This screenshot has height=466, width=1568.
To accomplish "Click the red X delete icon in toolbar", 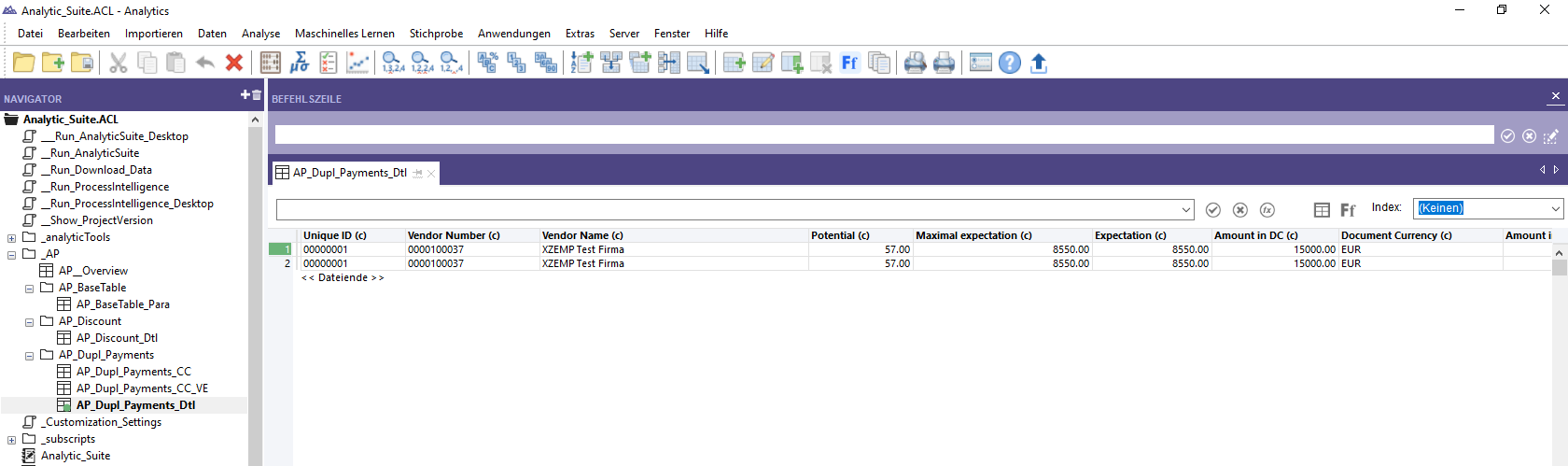I will [234, 63].
